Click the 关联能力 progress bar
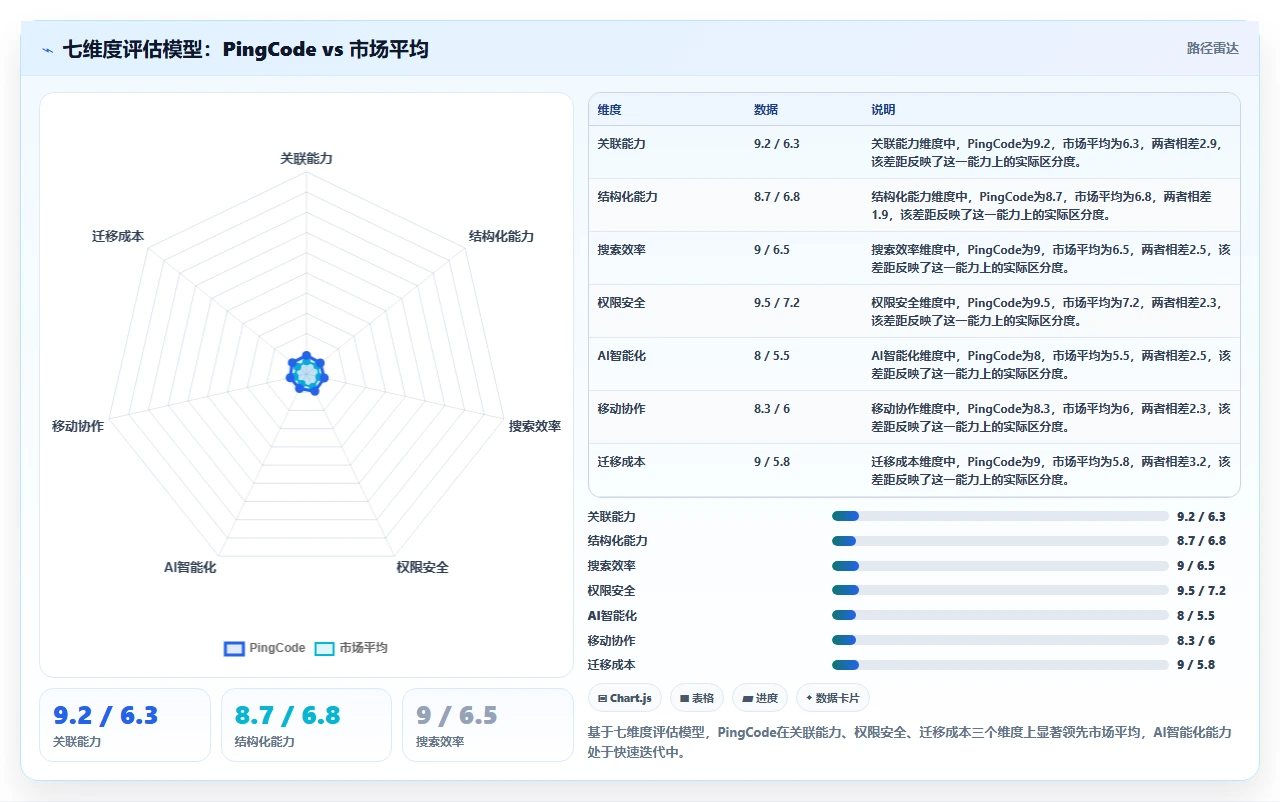The width and height of the screenshot is (1280, 802). (x=1000, y=517)
